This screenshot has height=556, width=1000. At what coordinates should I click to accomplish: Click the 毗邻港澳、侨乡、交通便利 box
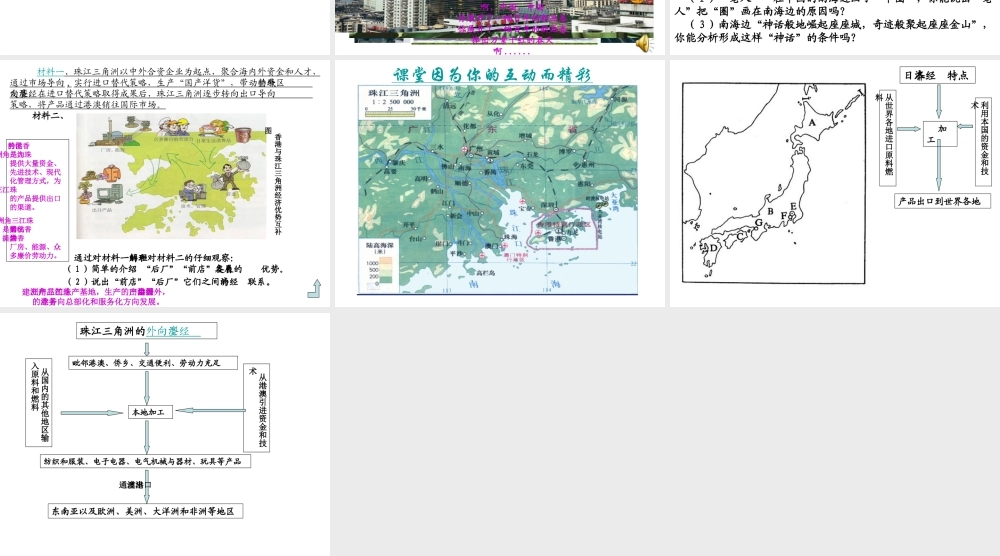[153, 363]
